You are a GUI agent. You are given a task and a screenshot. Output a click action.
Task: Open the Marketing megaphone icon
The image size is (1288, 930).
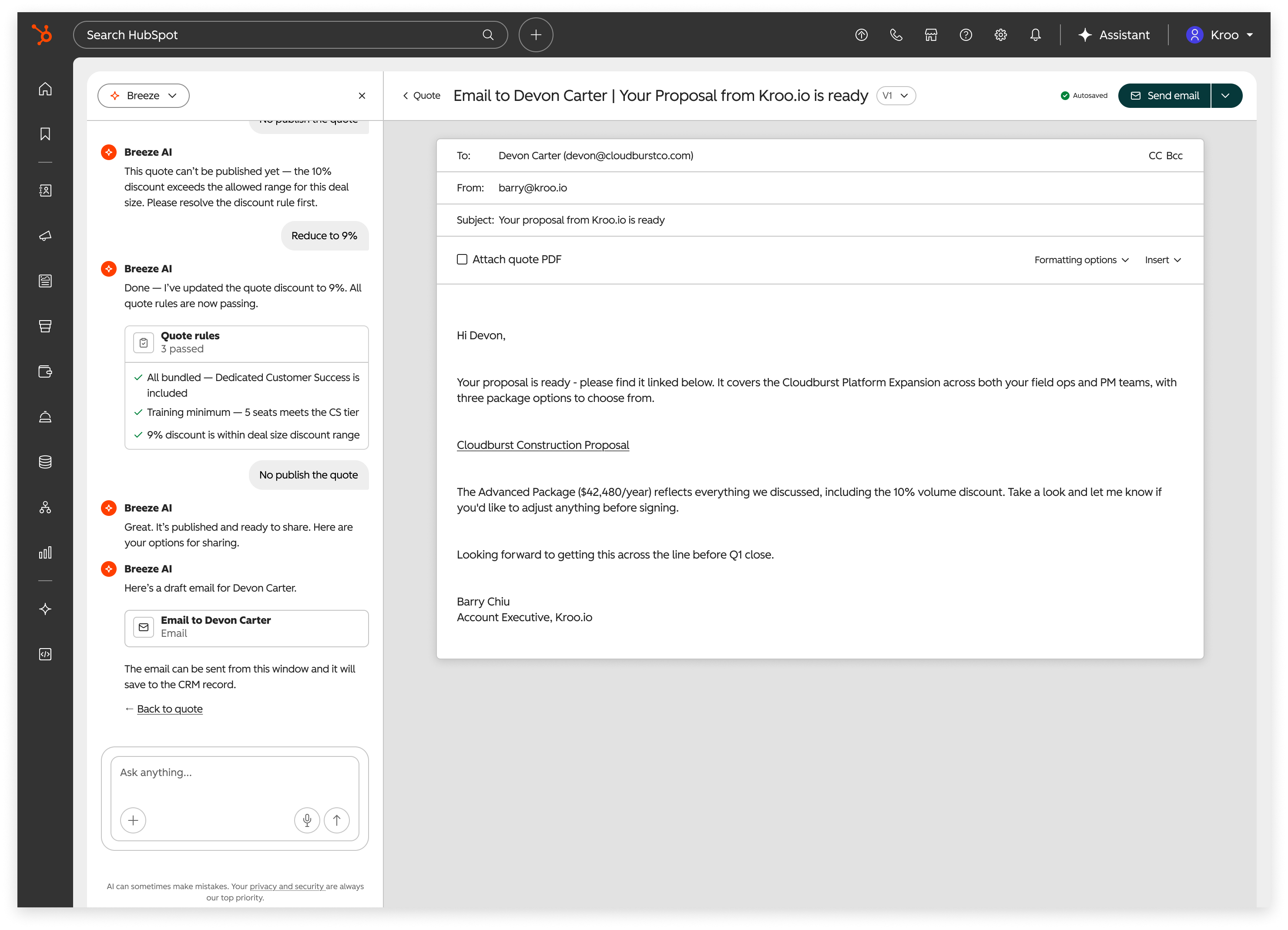[45, 236]
